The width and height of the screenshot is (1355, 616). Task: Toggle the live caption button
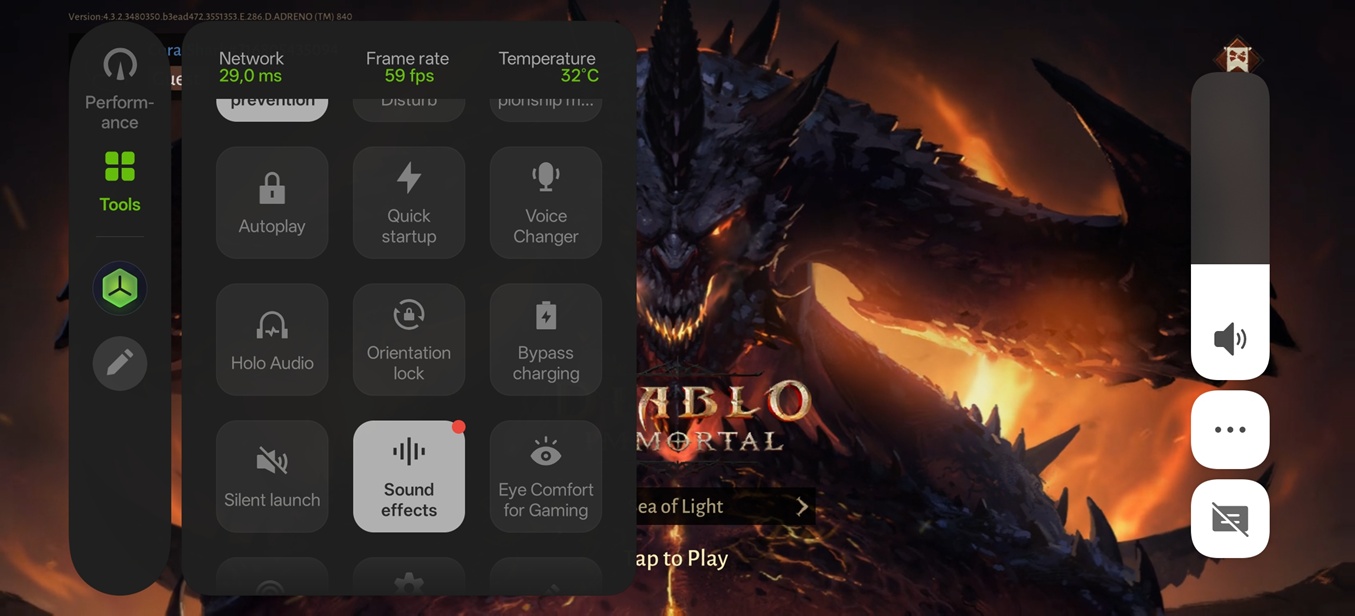[x=1229, y=519]
